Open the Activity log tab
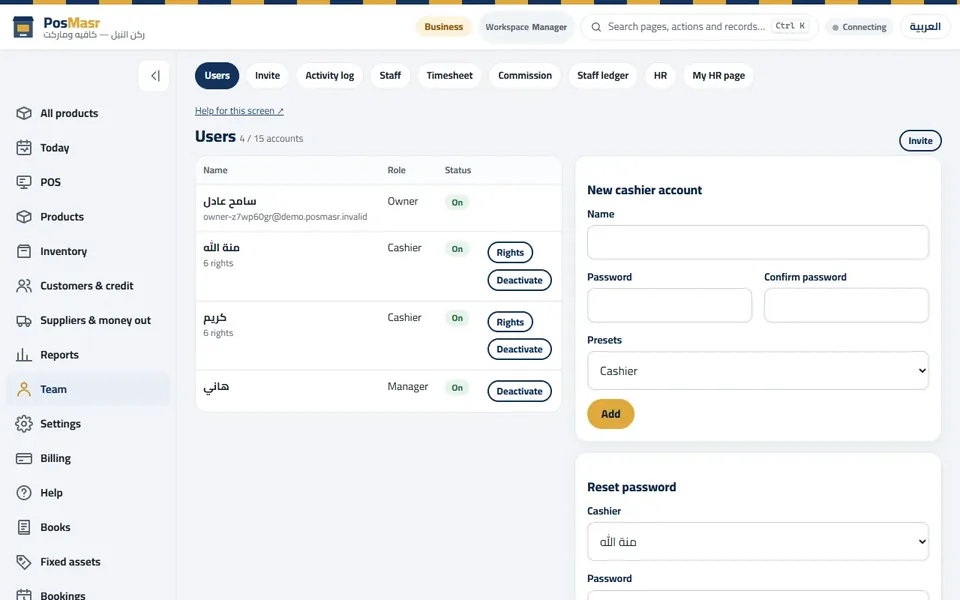The height and width of the screenshot is (600, 960). (329, 75)
